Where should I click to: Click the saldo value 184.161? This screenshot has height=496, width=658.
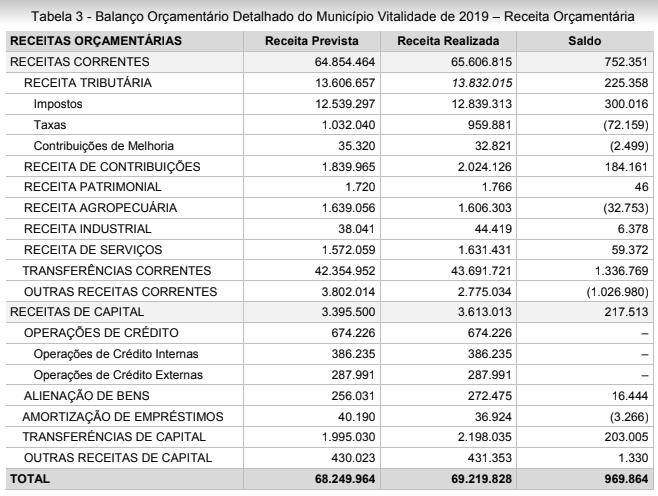click(x=626, y=167)
